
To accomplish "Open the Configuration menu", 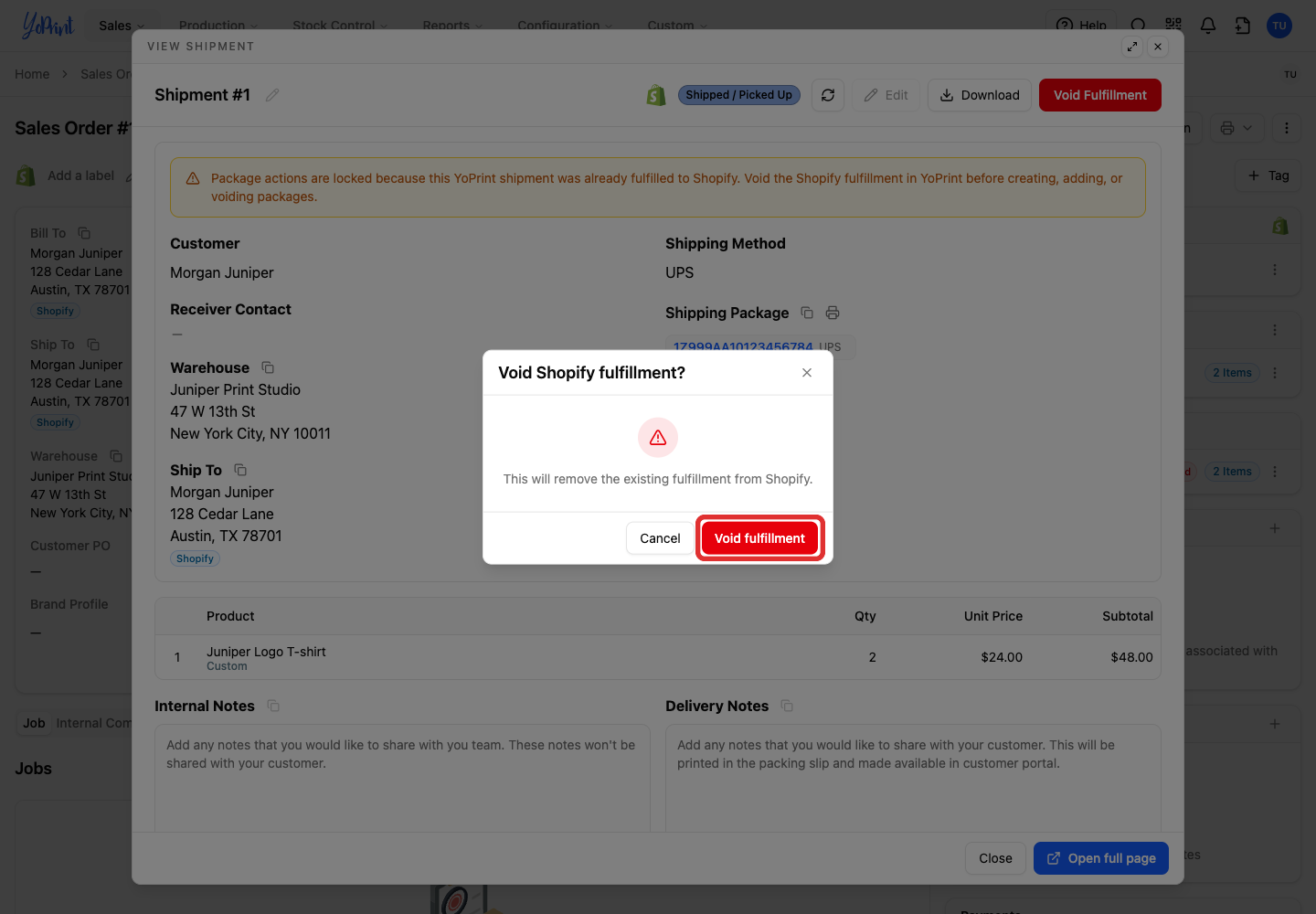I will coord(565,26).
